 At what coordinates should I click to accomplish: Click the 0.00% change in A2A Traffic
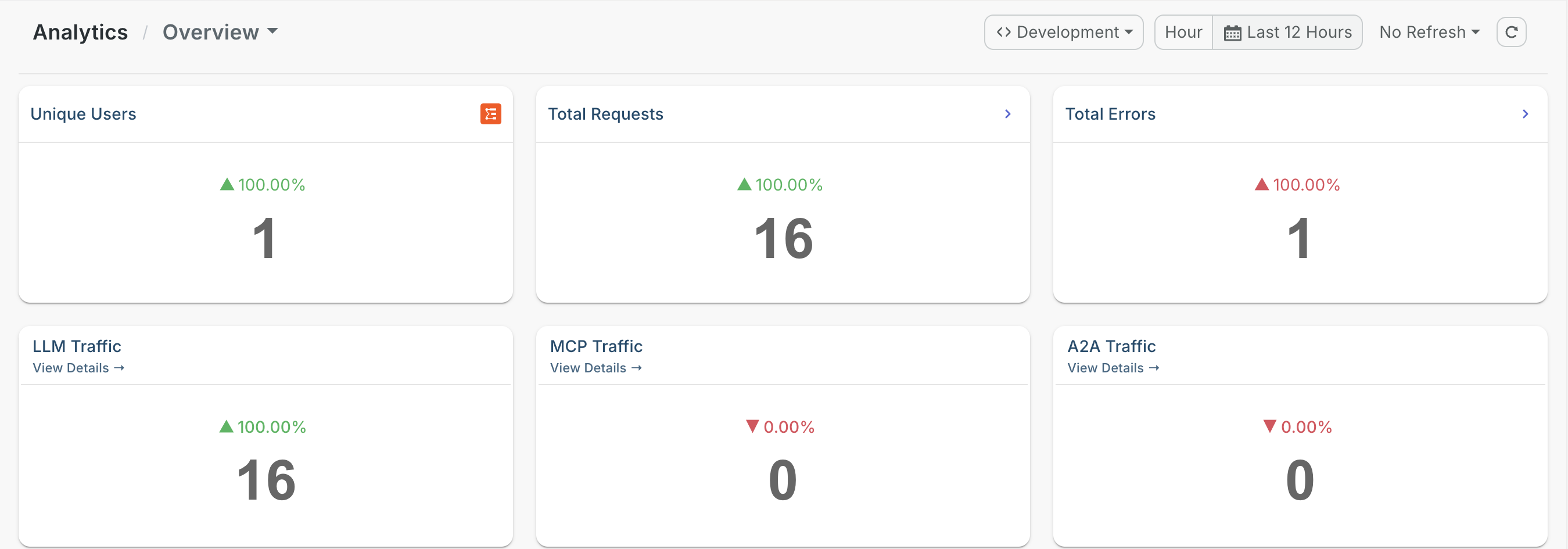pos(1298,426)
